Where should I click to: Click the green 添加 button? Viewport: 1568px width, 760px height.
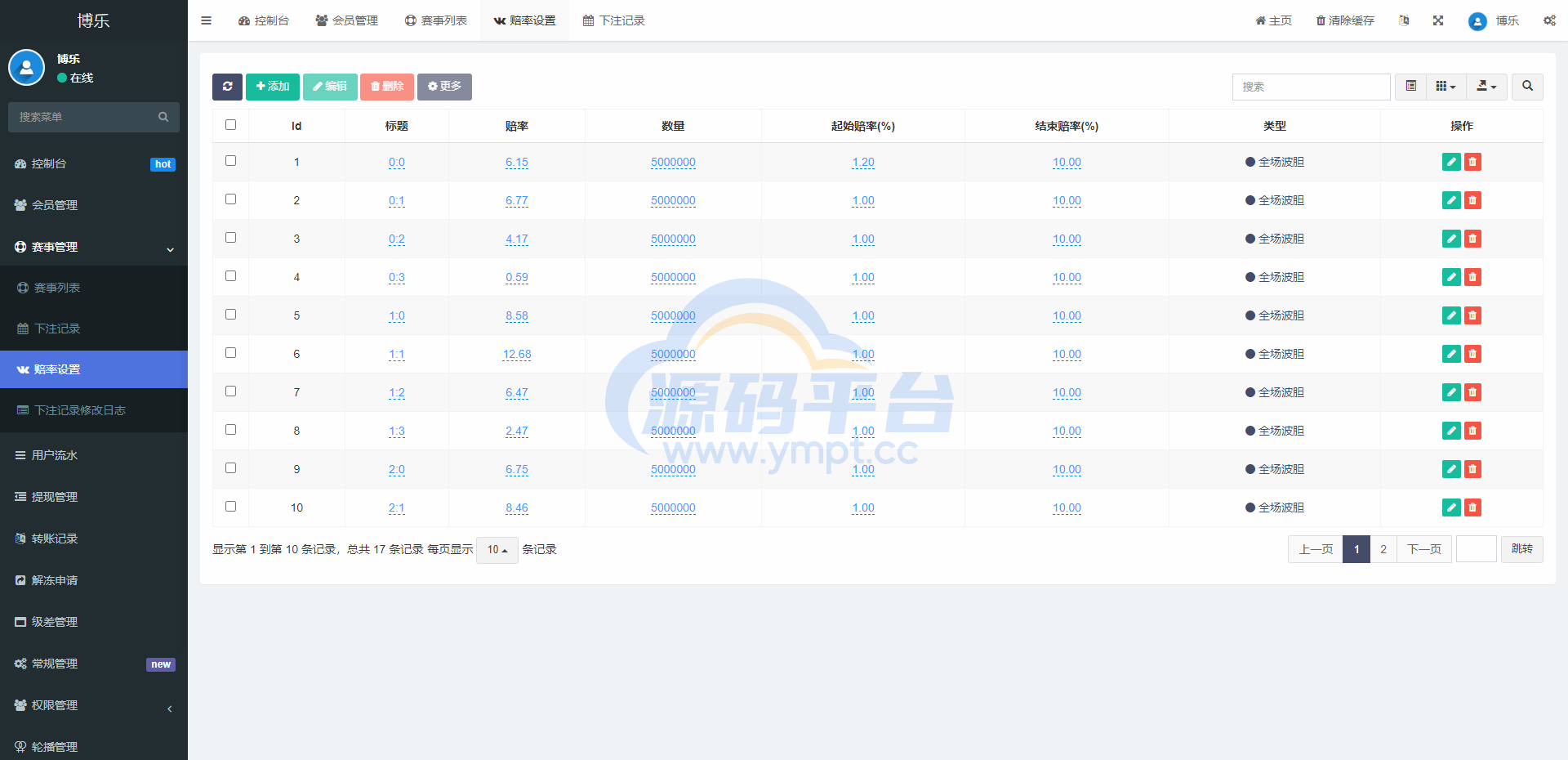(273, 87)
